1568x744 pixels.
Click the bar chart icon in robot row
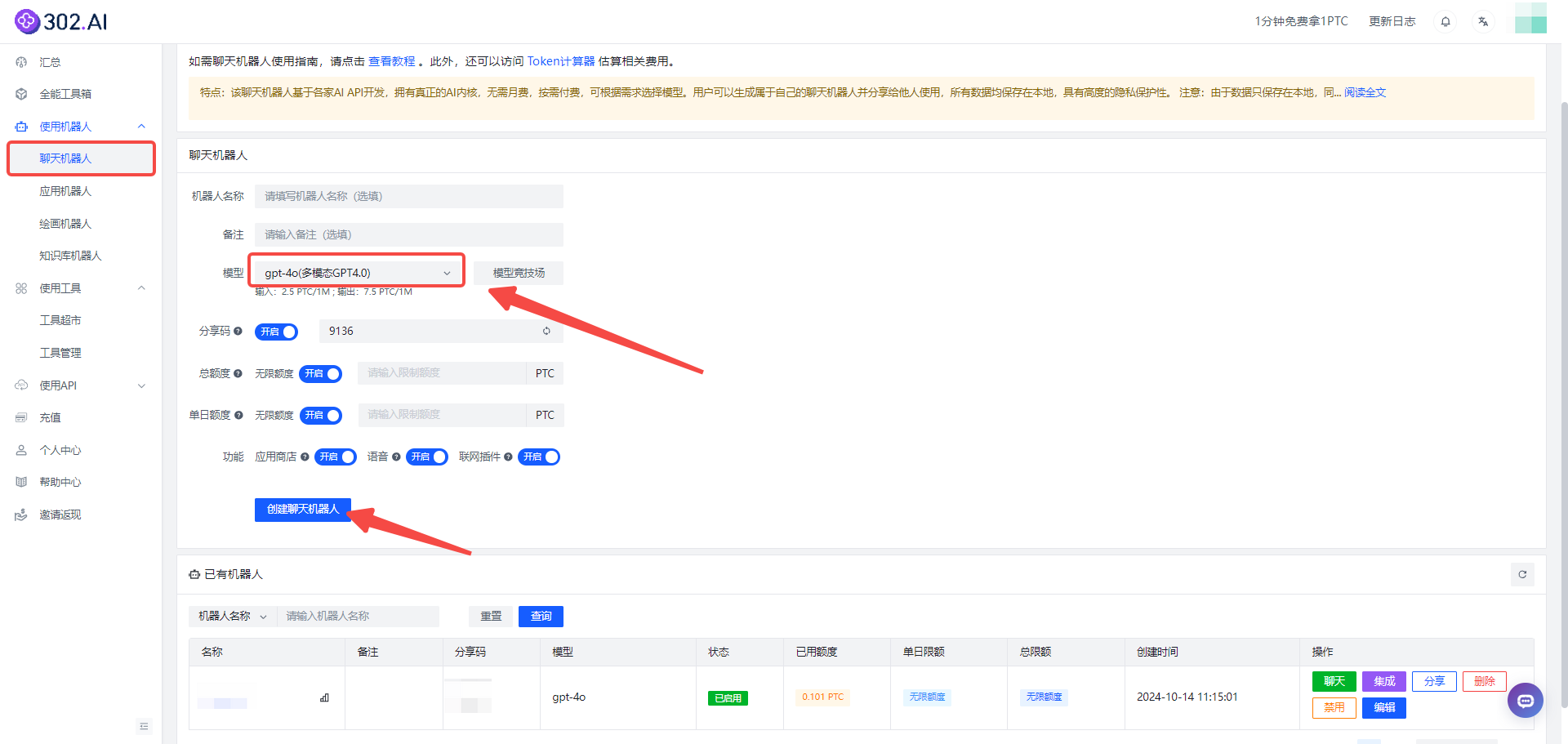click(x=324, y=697)
